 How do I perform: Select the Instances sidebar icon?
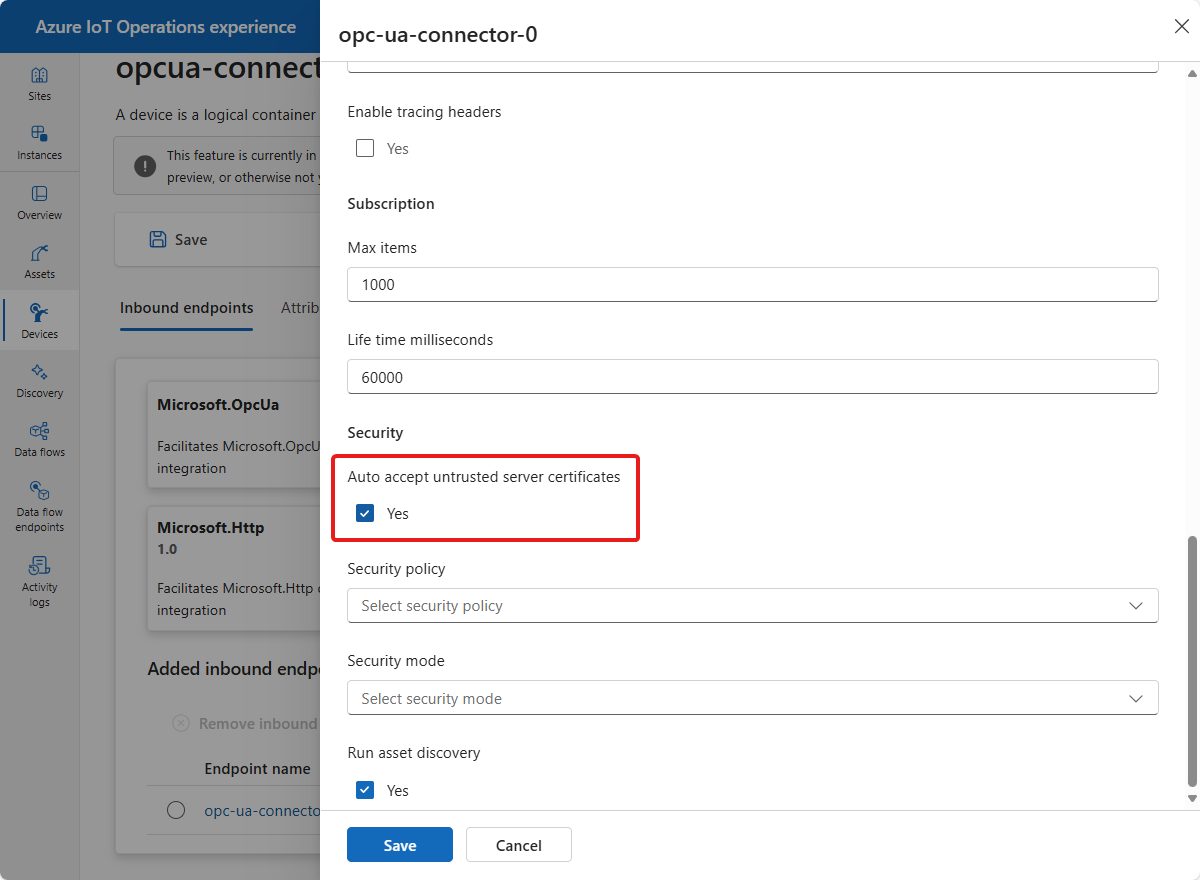pos(39,143)
